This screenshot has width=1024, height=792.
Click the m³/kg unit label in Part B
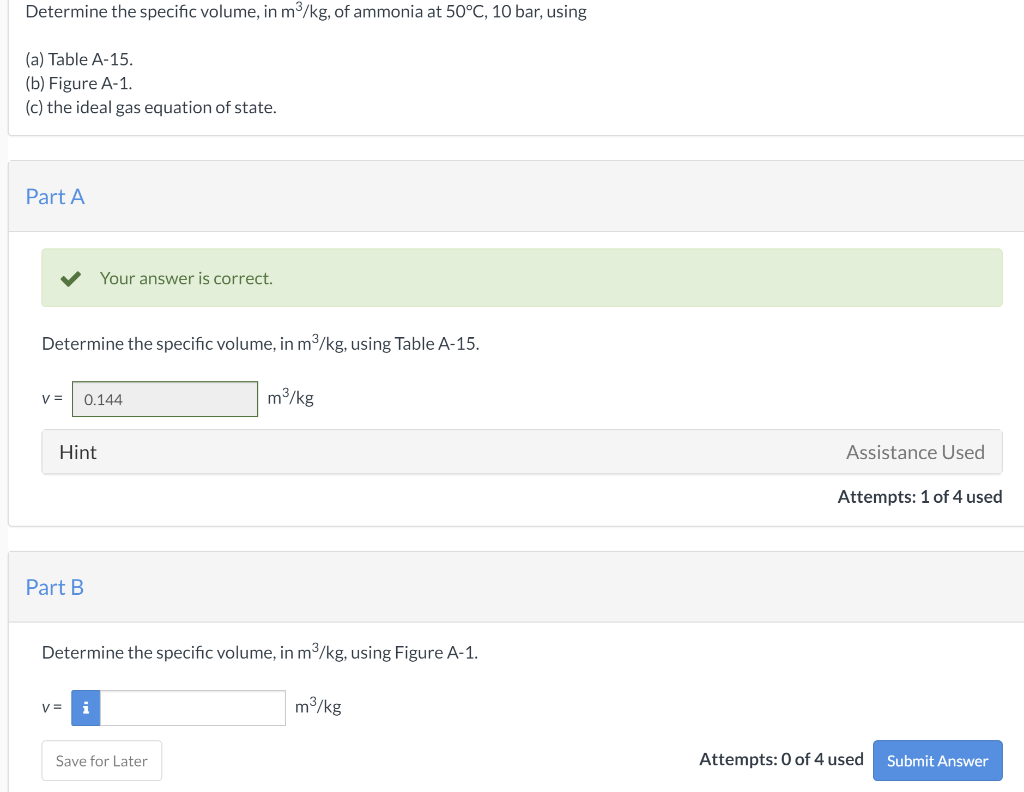tap(317, 706)
